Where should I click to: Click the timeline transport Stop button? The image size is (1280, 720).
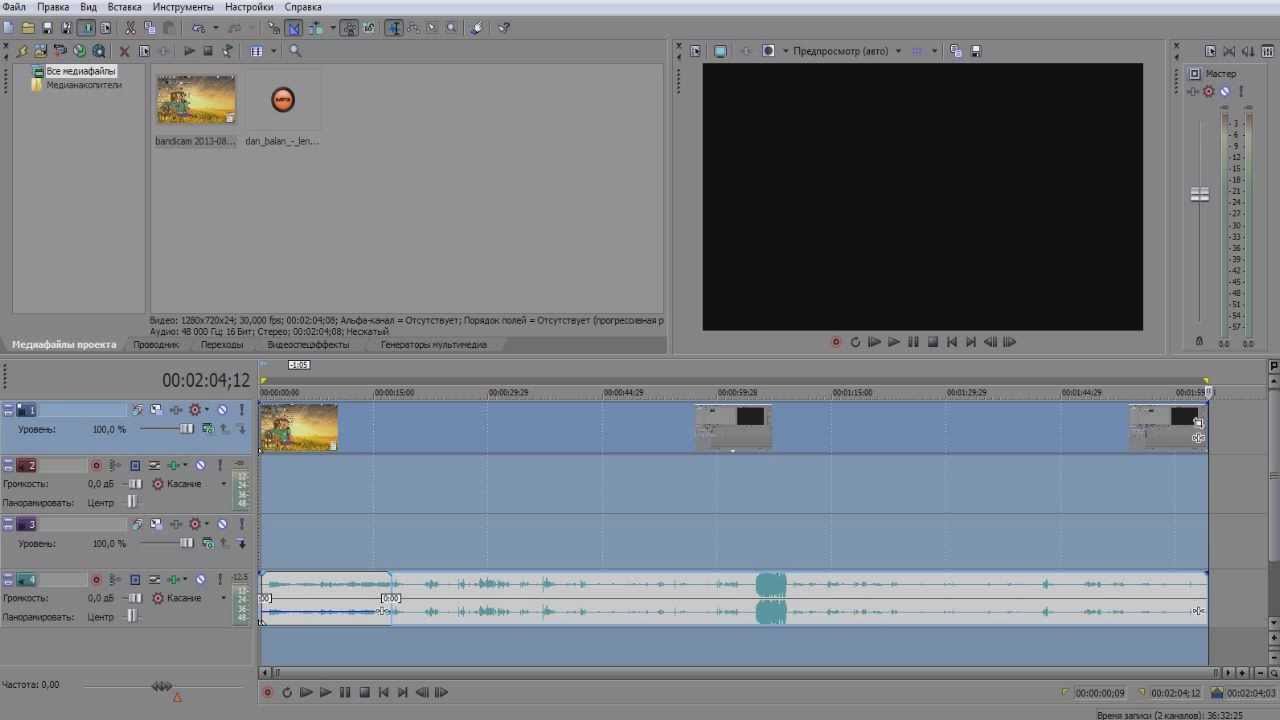pos(365,692)
